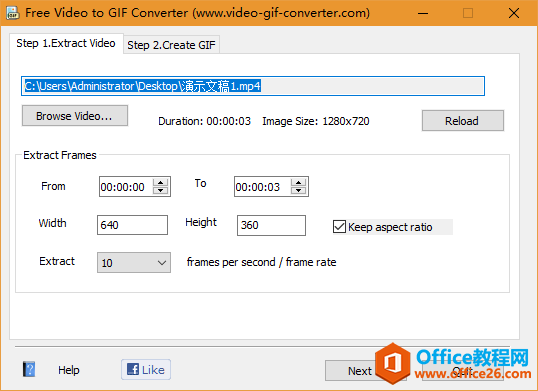Click the Height input field

click(271, 225)
